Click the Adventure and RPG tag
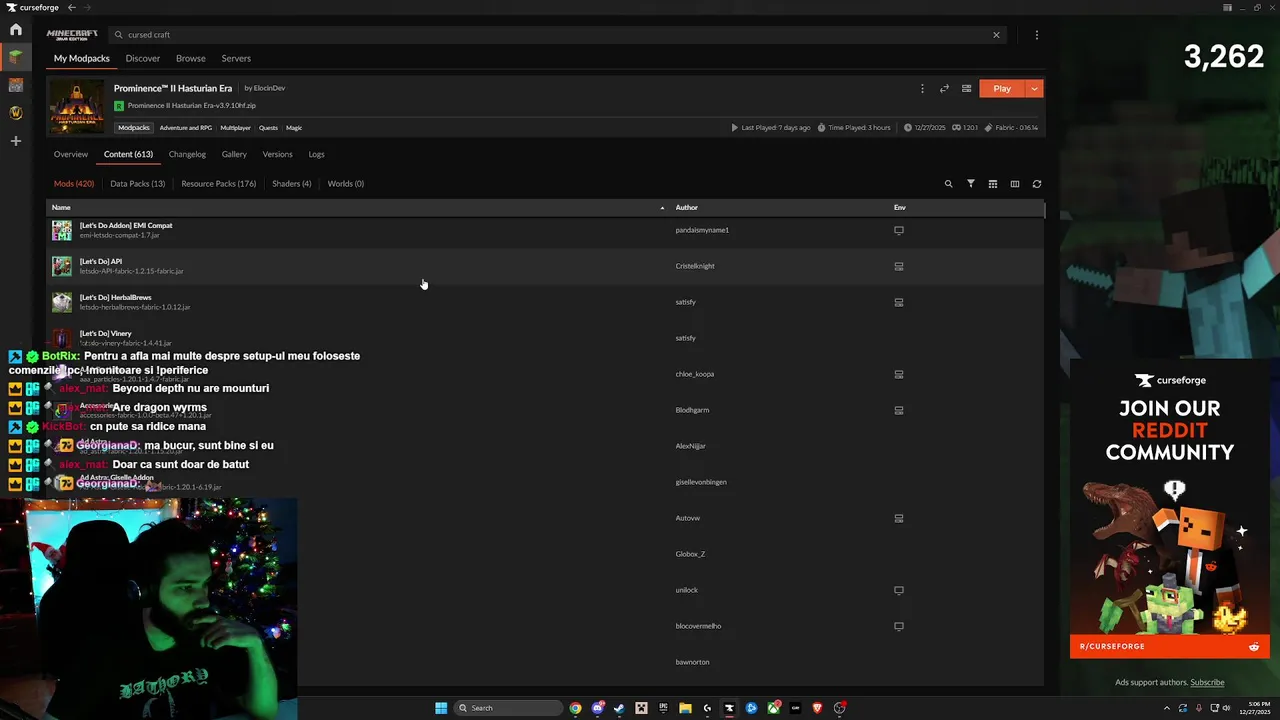 [x=186, y=128]
